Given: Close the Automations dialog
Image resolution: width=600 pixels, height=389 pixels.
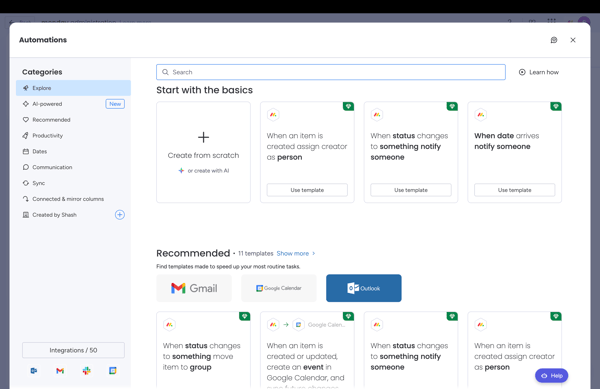Looking at the screenshot, I should click(x=573, y=40).
